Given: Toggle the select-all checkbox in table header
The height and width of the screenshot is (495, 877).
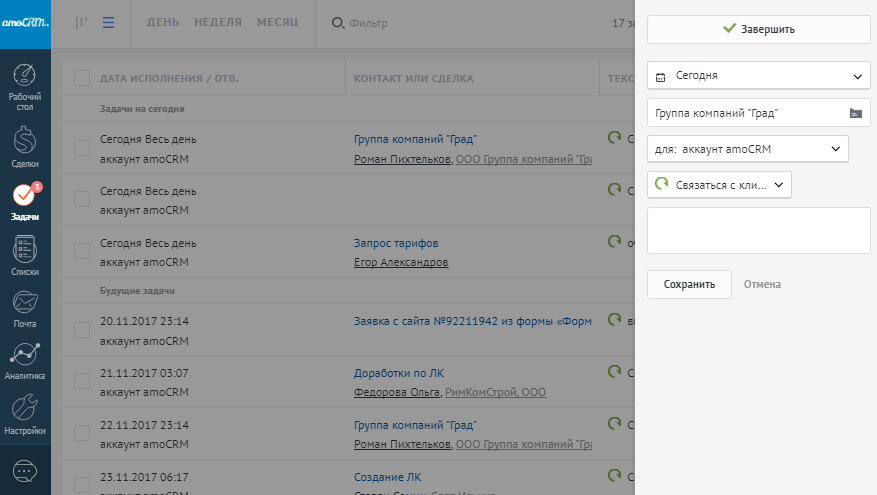Looking at the screenshot, I should tap(82, 78).
